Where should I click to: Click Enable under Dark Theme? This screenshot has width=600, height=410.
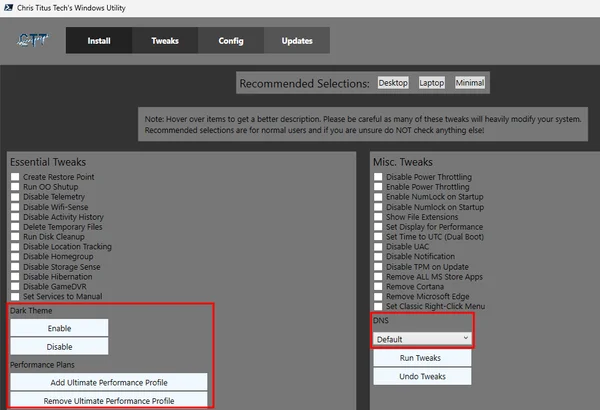59,328
